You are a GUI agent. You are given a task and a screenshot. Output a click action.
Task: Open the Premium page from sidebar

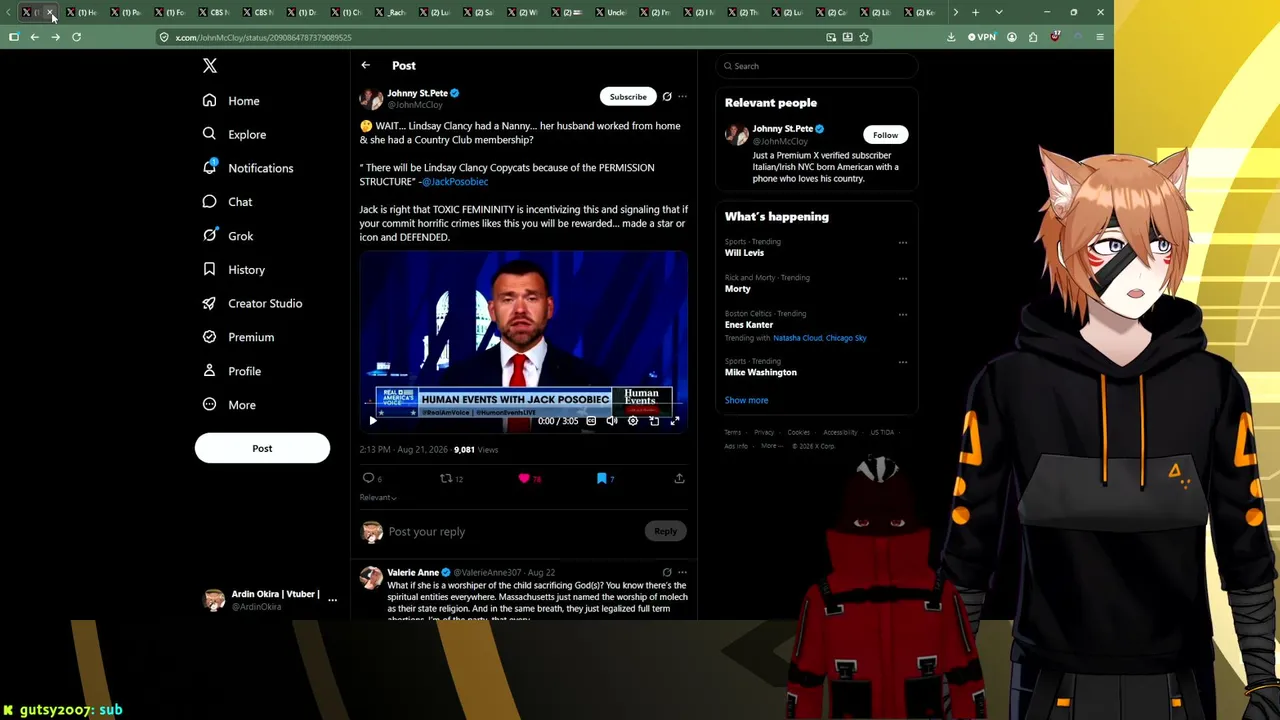coord(238,338)
